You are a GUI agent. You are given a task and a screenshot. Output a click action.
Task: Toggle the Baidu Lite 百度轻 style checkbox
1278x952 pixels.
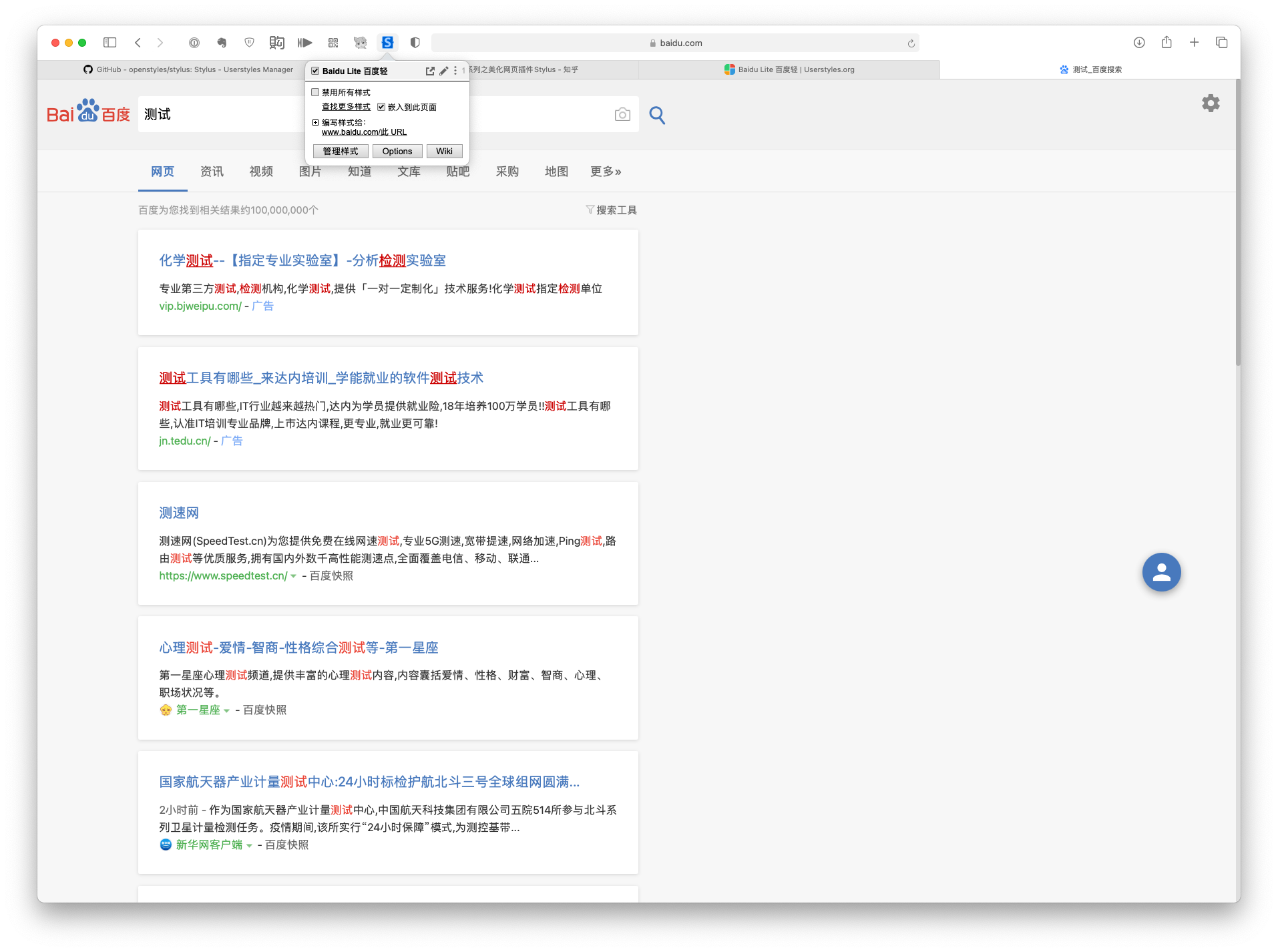pos(315,71)
